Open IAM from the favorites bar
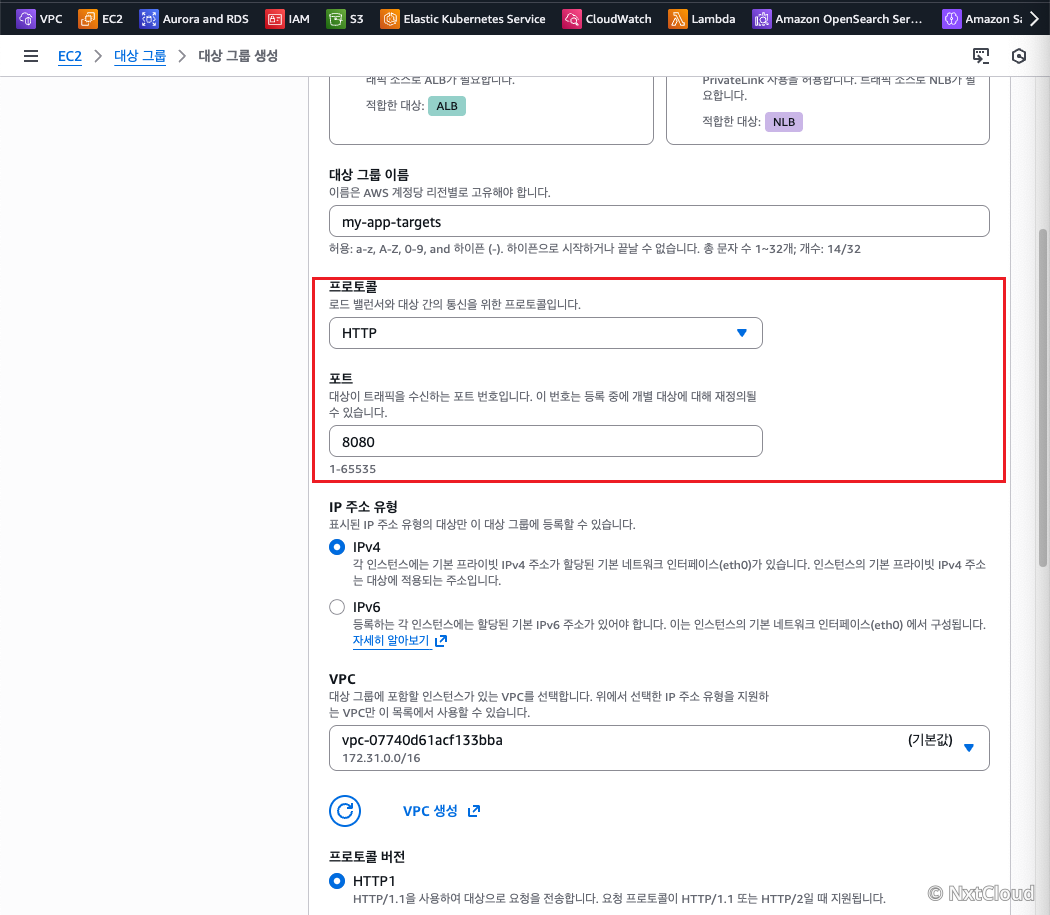1050x915 pixels. [x=299, y=19]
